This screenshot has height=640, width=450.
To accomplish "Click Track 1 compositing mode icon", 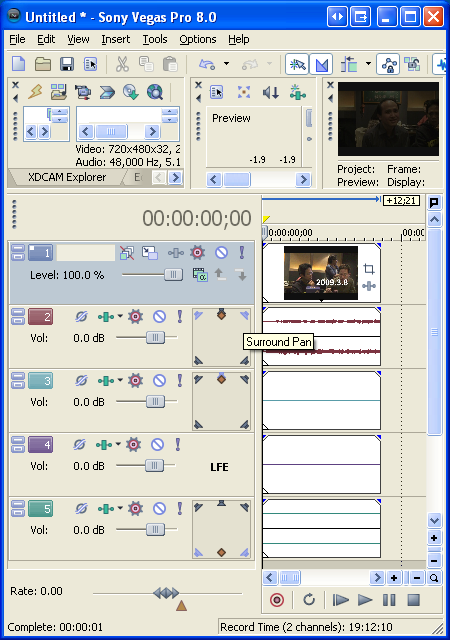I will pyautogui.click(x=200, y=275).
